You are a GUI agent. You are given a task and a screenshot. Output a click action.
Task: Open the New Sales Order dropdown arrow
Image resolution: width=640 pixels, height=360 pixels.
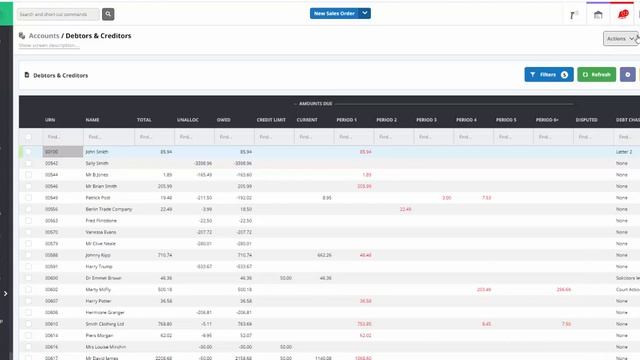pos(365,13)
